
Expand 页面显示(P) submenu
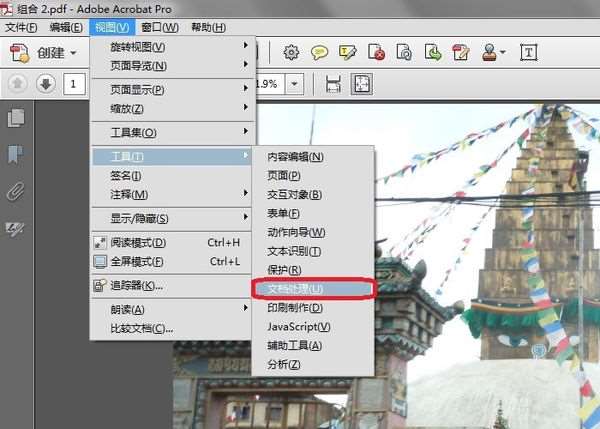(x=171, y=90)
